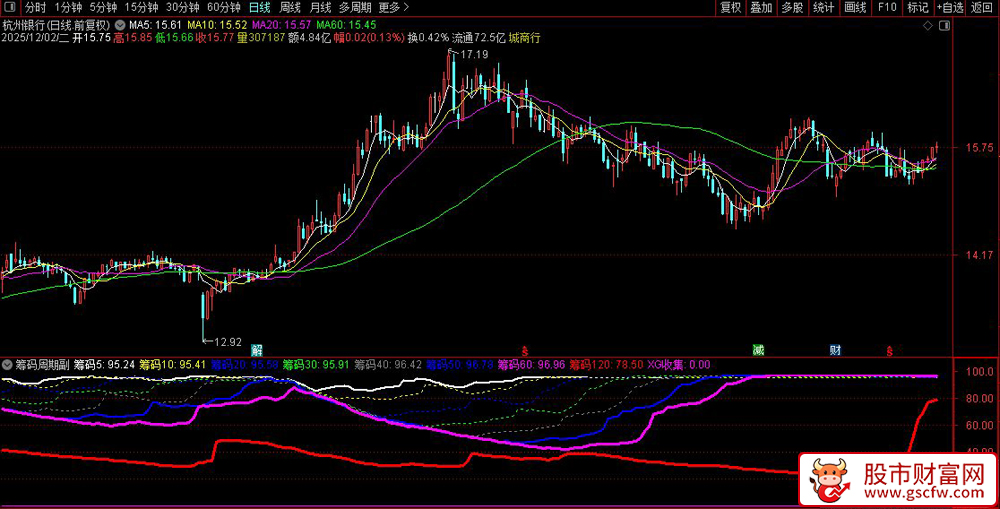Open the F10 company info button
This screenshot has width=1000, height=509.
click(x=886, y=8)
